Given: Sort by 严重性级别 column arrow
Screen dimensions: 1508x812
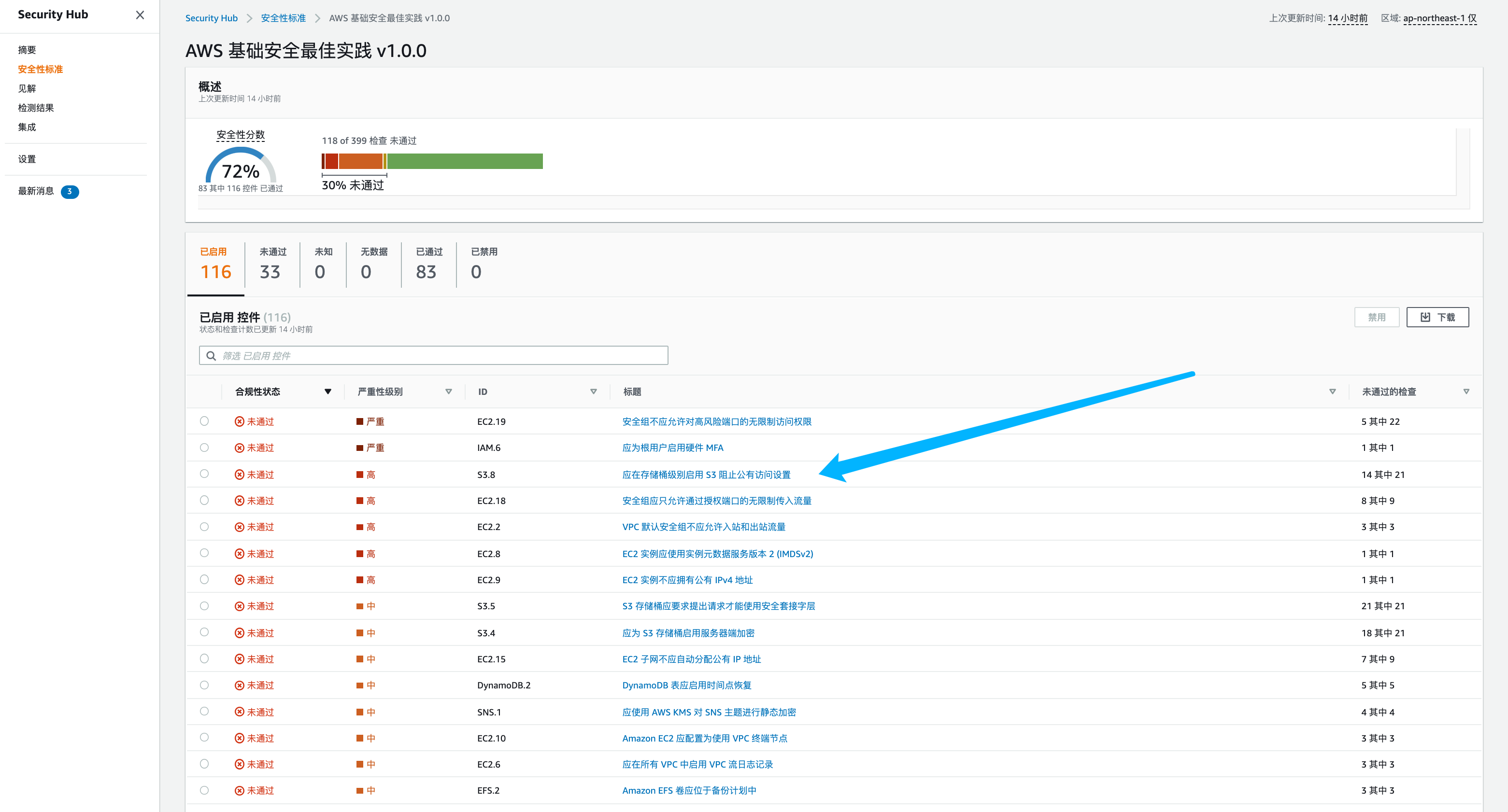Looking at the screenshot, I should pyautogui.click(x=448, y=392).
